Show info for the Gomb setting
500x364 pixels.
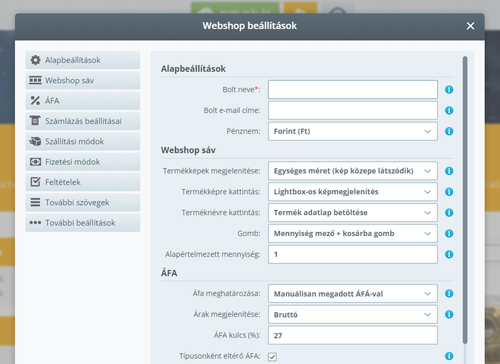click(x=449, y=233)
